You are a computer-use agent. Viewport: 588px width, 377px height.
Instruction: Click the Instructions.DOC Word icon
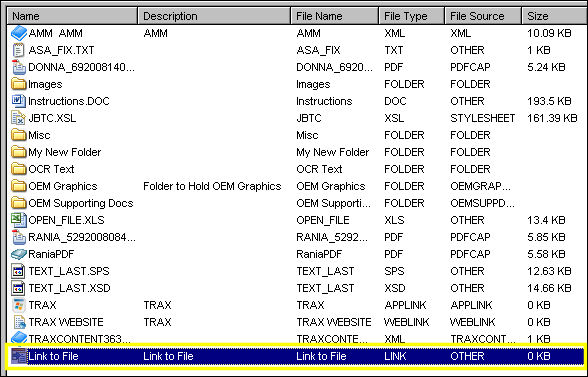pyautogui.click(x=19, y=101)
